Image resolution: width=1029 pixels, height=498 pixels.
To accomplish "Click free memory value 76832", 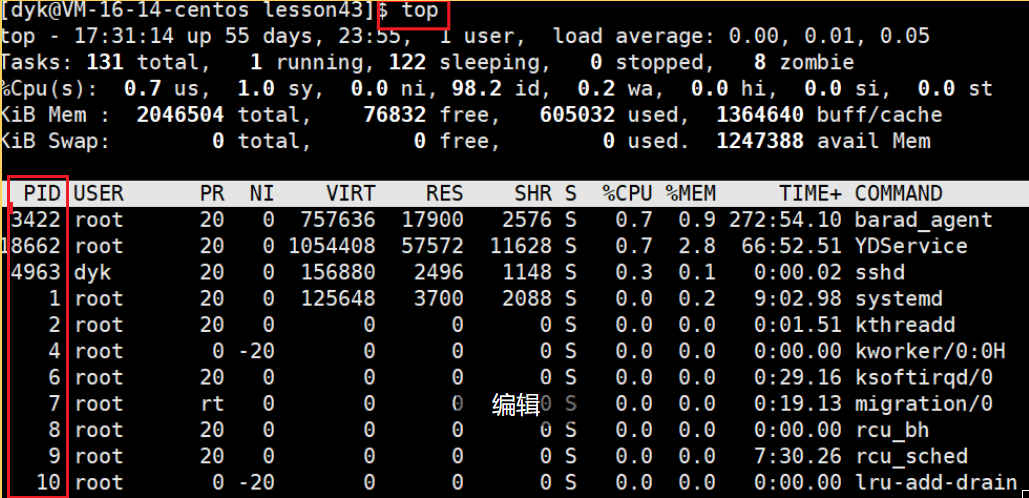I will pos(395,115).
